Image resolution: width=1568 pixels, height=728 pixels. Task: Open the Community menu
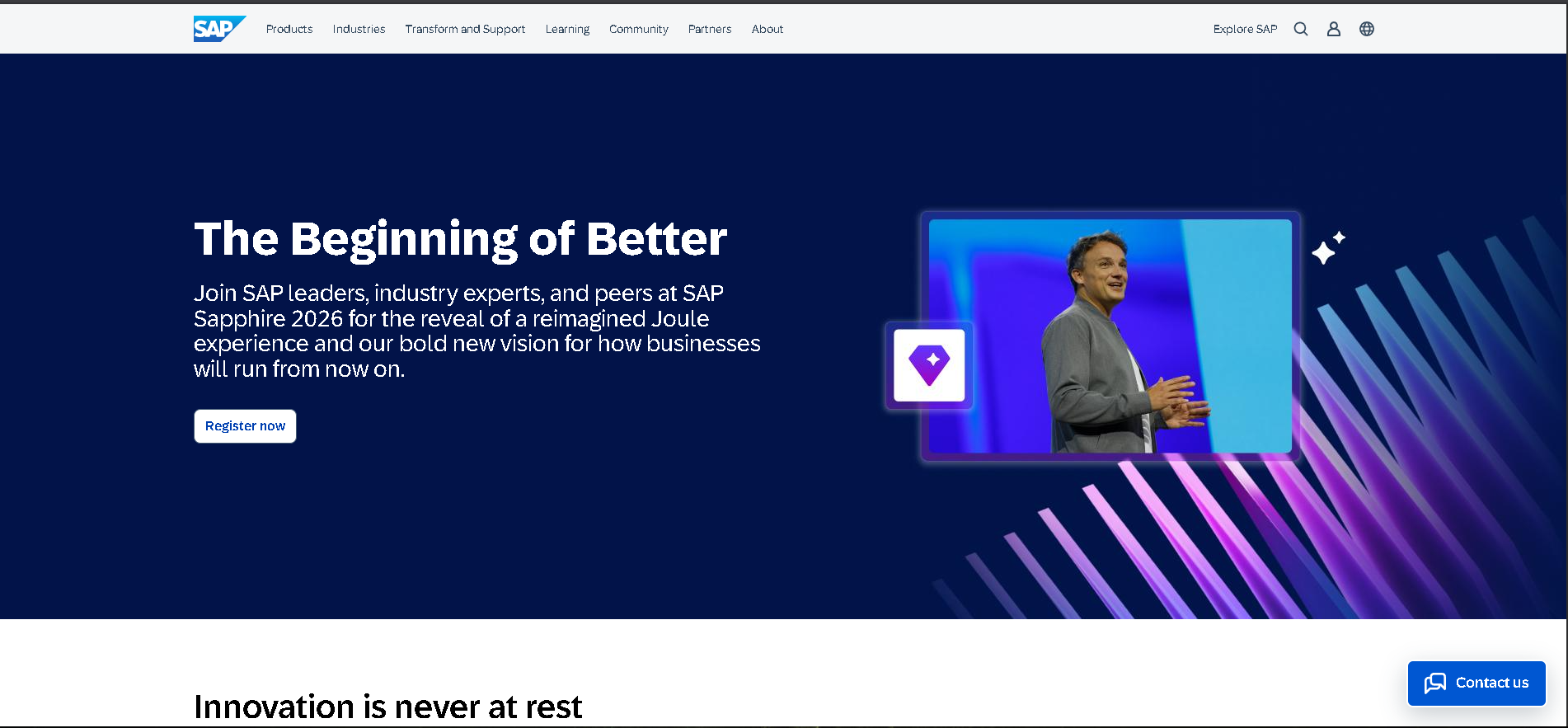639,29
